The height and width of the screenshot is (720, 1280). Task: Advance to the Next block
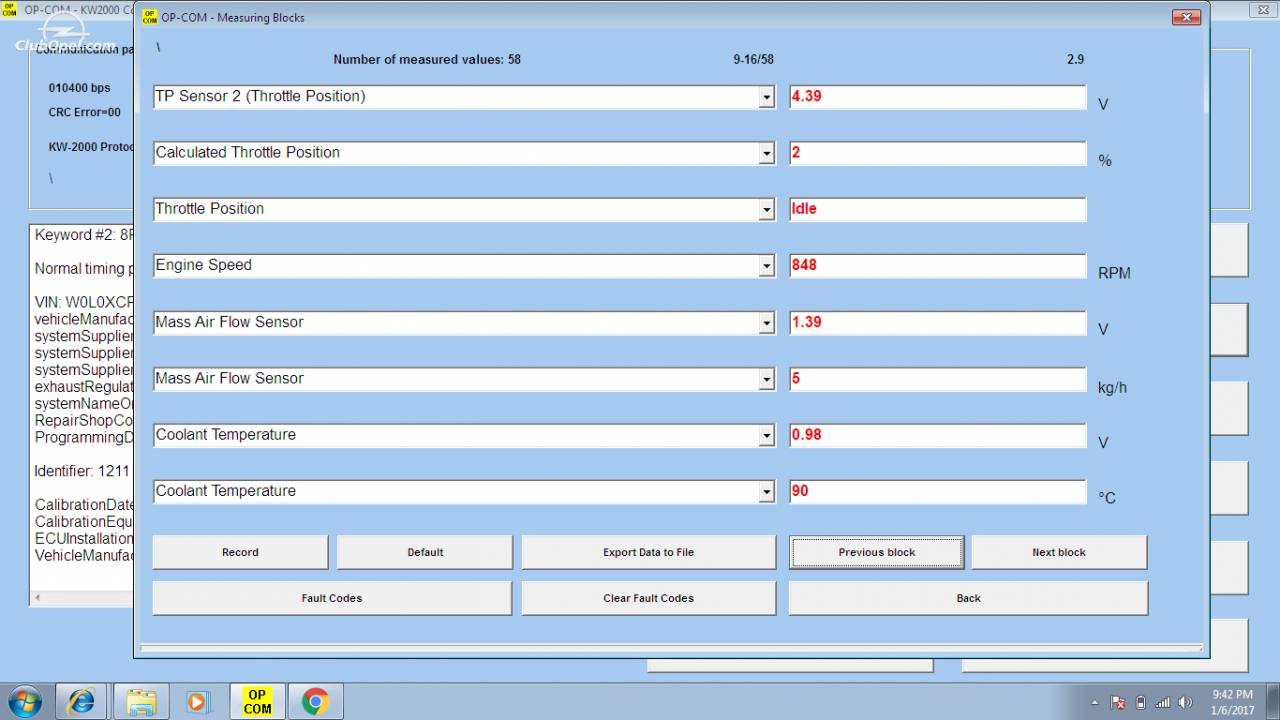(x=1059, y=552)
